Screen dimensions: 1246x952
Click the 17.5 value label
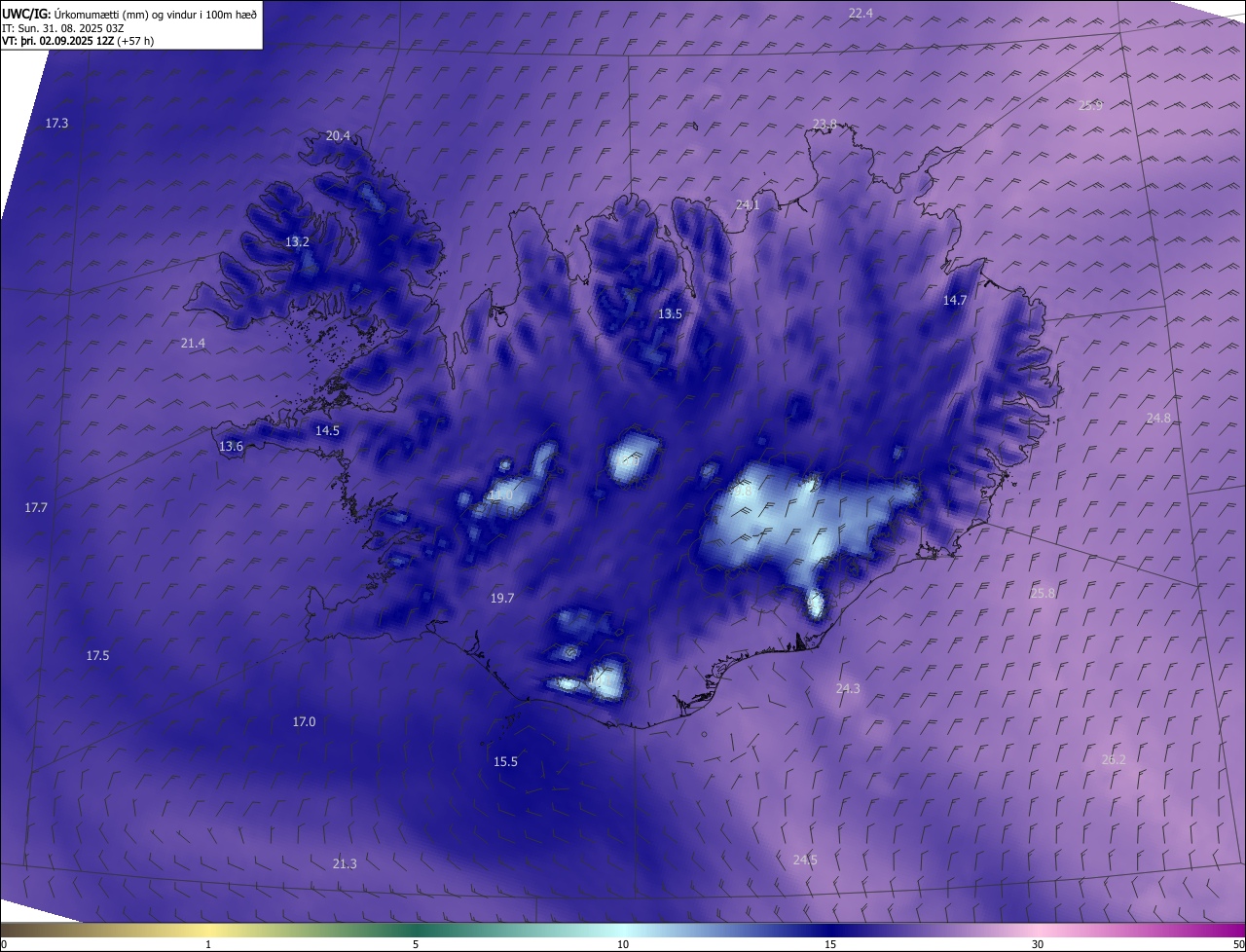pyautogui.click(x=97, y=655)
